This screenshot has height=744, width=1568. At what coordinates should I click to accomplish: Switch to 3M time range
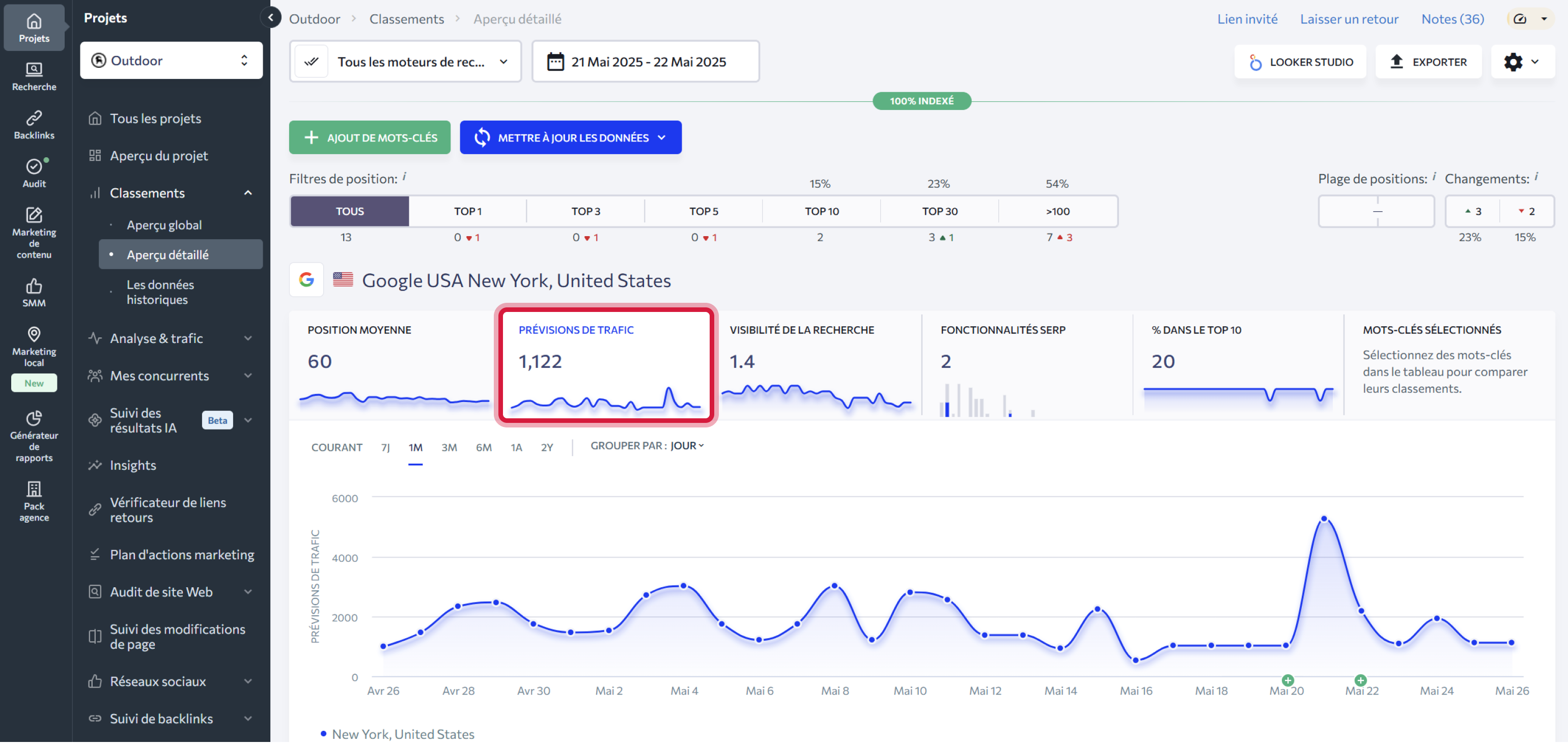(449, 448)
